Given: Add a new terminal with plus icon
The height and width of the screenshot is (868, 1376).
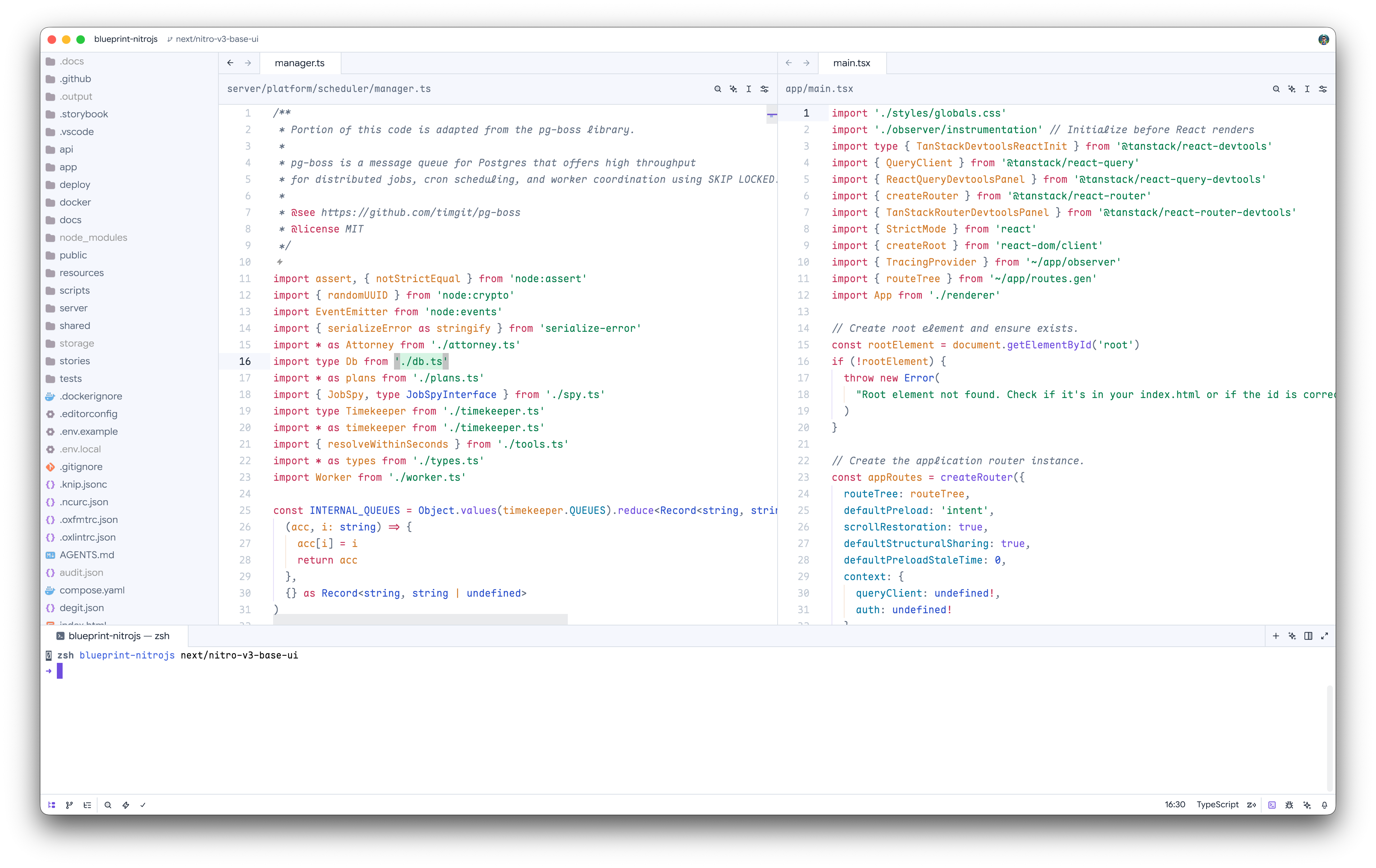Looking at the screenshot, I should [1276, 636].
